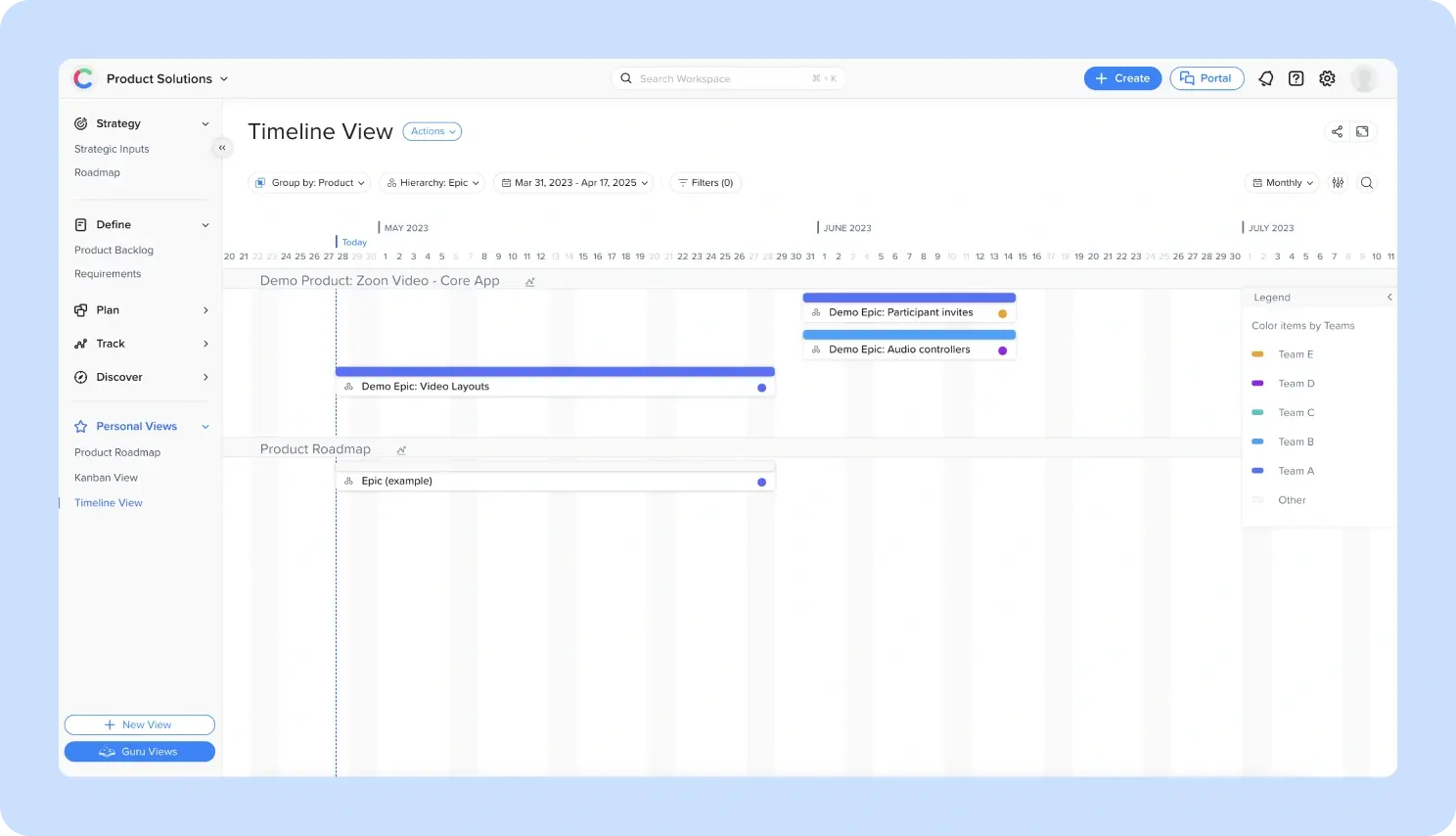Open Strategic Inputs in sidebar
This screenshot has width=1456, height=836.
112,149
